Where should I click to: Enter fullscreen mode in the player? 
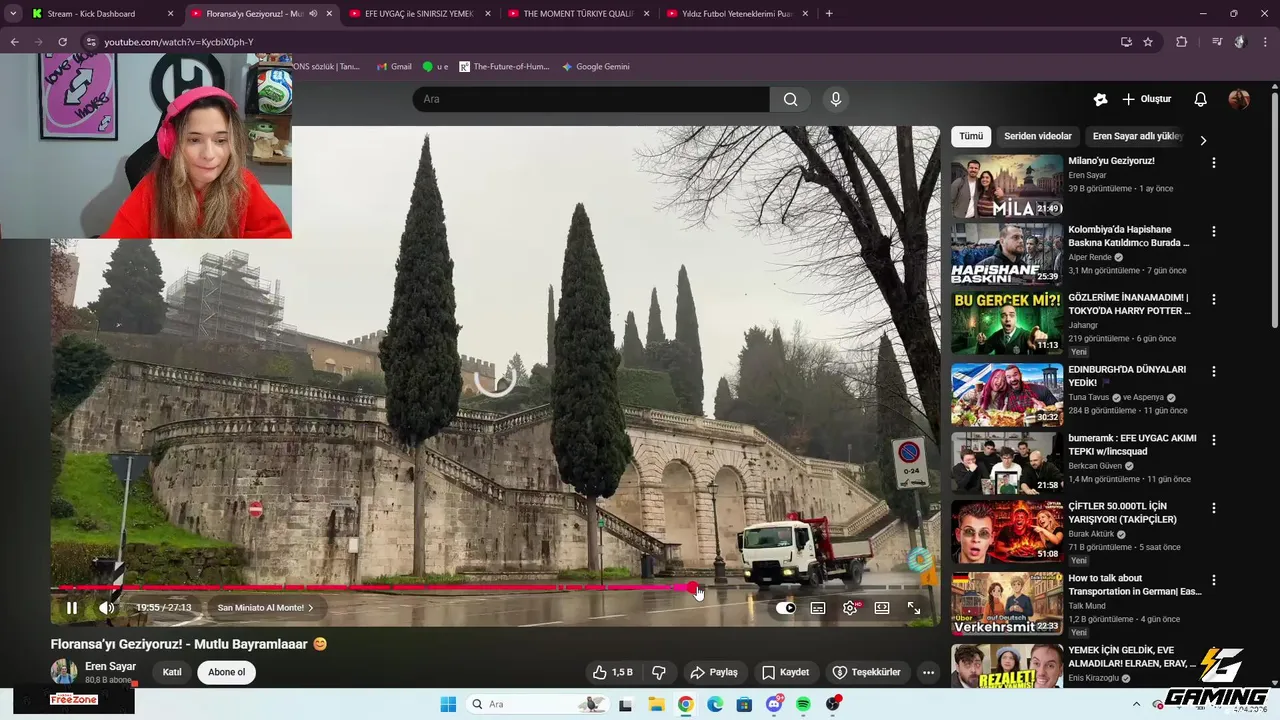(x=914, y=608)
